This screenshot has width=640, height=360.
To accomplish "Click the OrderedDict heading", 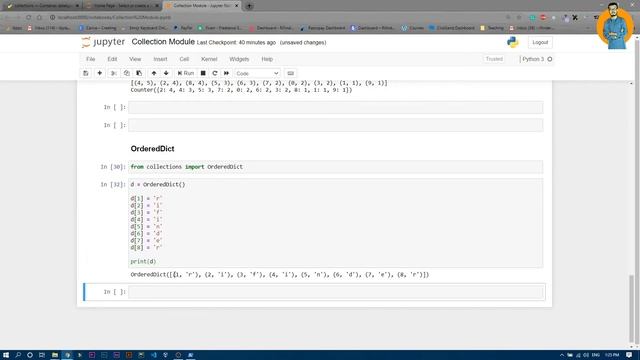I will [x=153, y=149].
